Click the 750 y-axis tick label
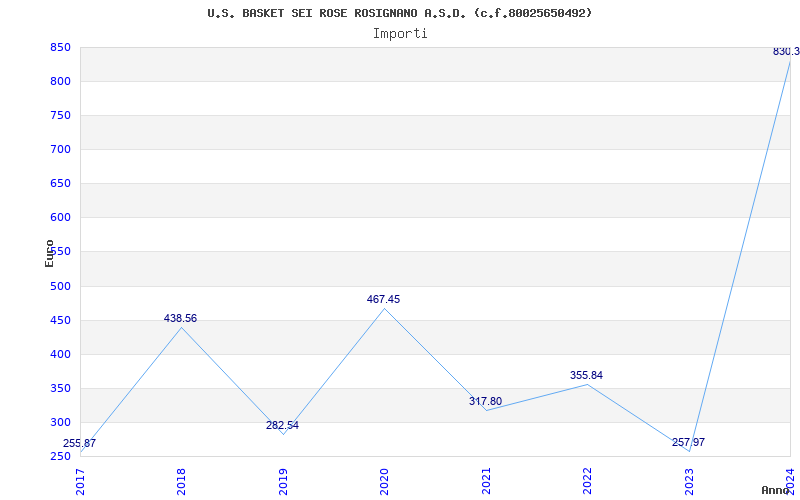This screenshot has height=500, width=800. [x=59, y=116]
